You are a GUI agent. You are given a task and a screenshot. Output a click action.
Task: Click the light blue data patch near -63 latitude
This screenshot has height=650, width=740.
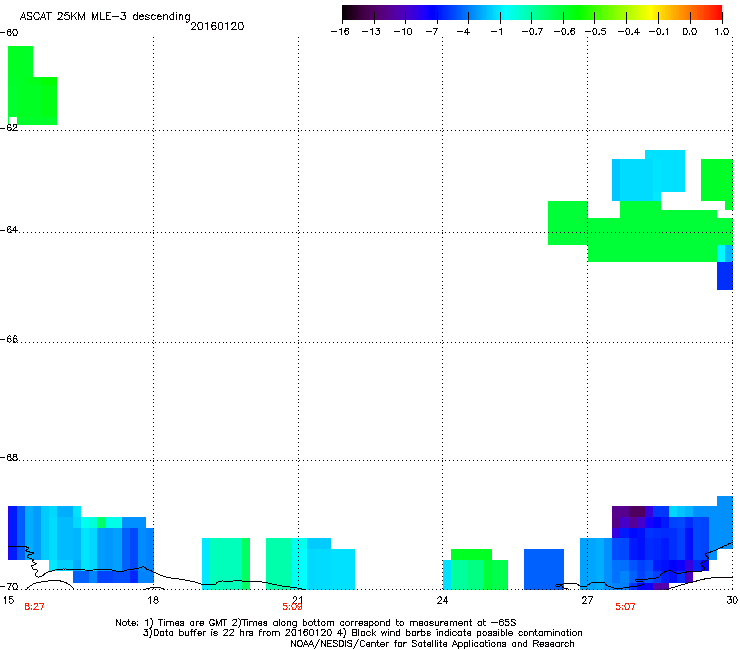[648, 175]
